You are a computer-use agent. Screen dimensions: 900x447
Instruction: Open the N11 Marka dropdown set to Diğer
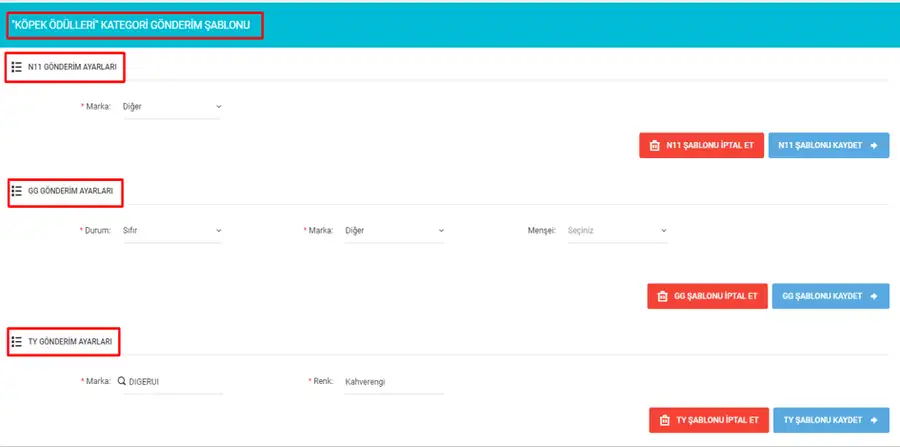(x=172, y=107)
